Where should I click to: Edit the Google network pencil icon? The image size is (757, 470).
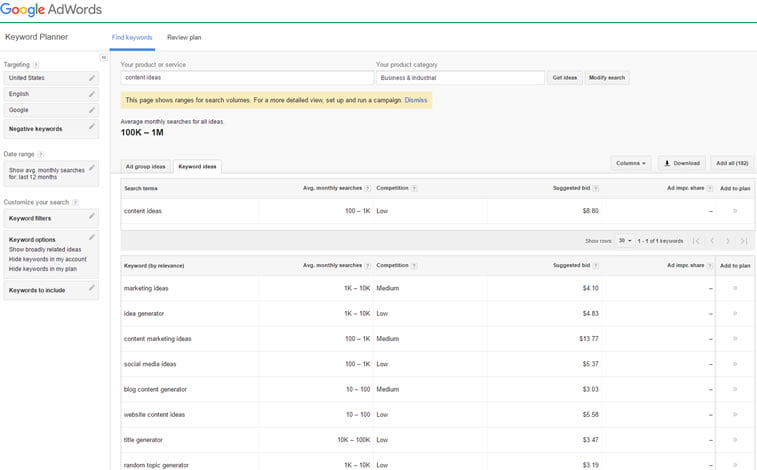coord(92,110)
